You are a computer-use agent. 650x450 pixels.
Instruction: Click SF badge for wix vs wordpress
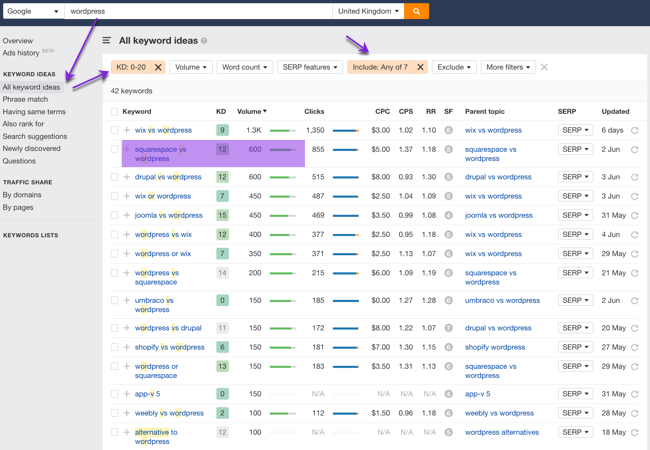point(448,130)
